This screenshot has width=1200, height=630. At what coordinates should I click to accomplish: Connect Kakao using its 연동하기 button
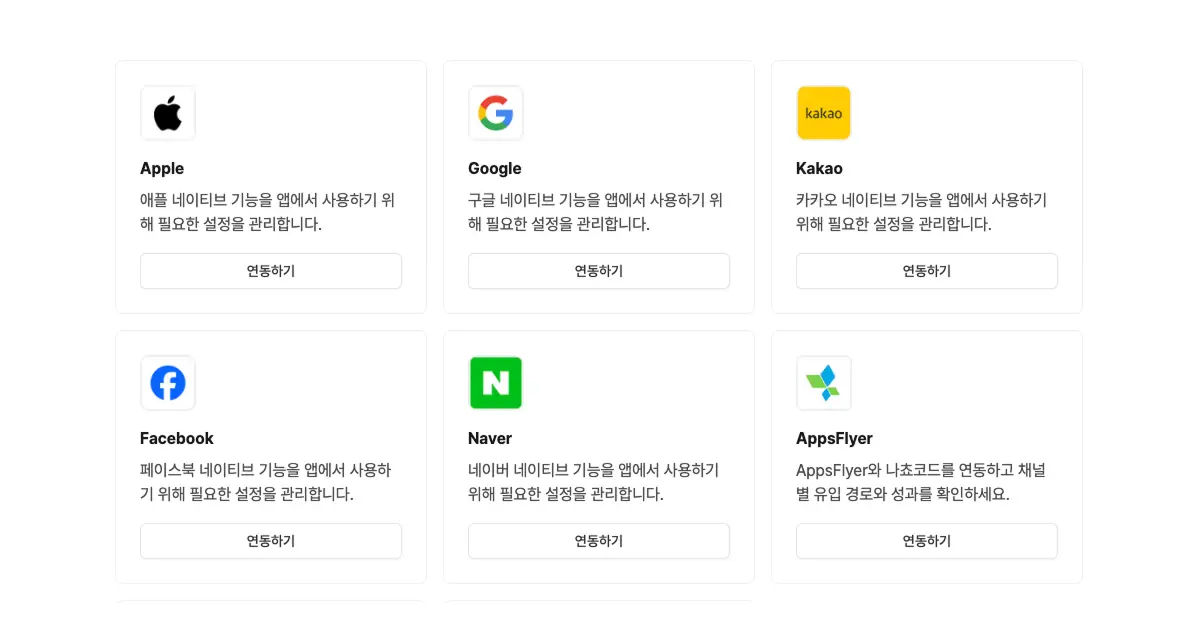pyautogui.click(x=926, y=271)
